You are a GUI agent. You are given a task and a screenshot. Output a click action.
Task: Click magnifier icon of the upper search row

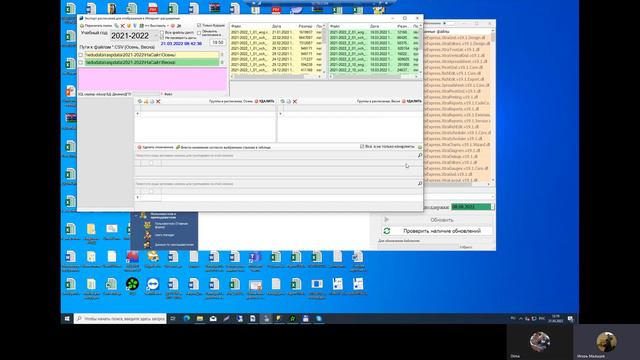pyautogui.click(x=420, y=156)
